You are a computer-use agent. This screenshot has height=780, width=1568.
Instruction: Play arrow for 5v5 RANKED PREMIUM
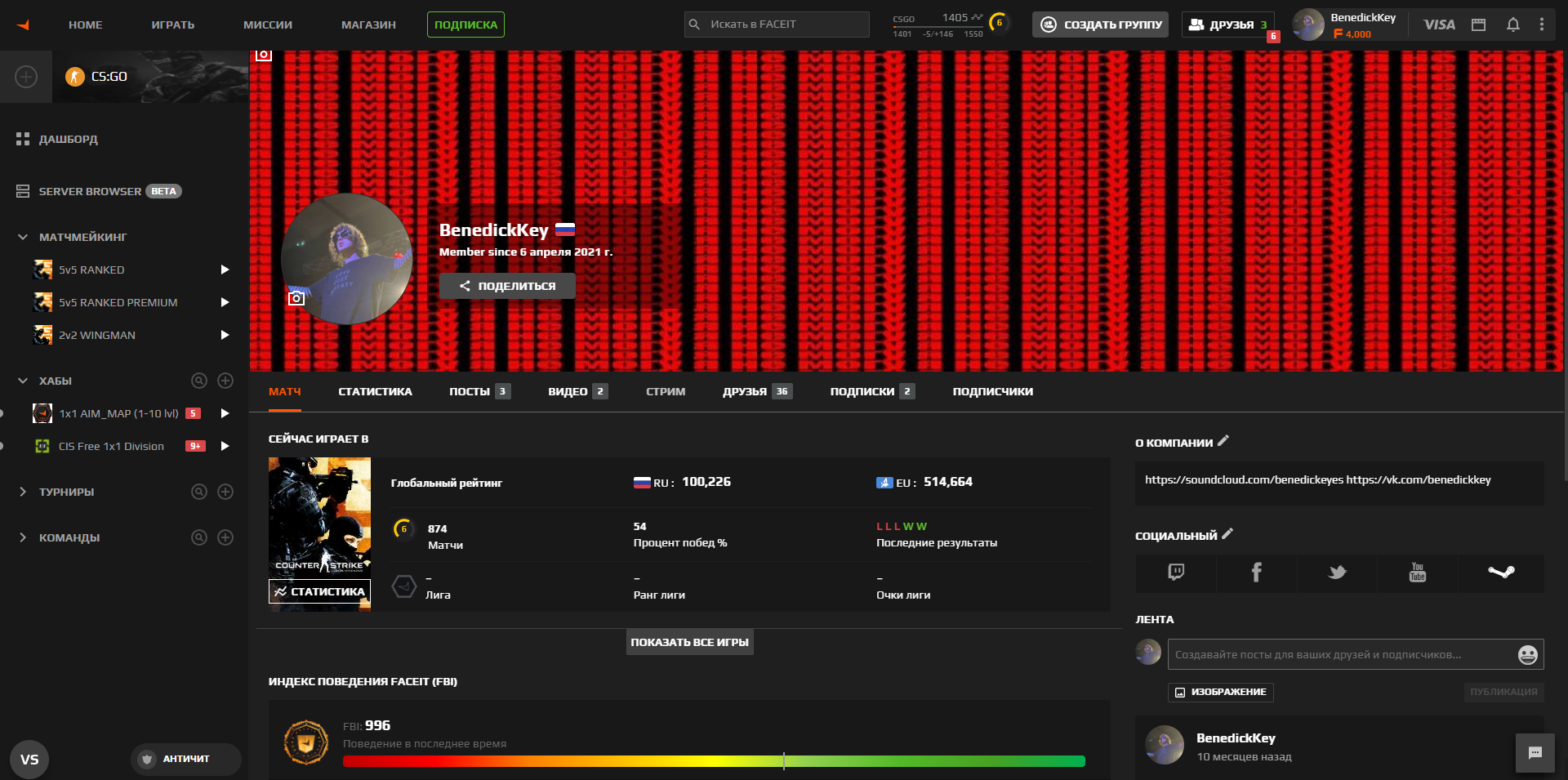pos(225,302)
